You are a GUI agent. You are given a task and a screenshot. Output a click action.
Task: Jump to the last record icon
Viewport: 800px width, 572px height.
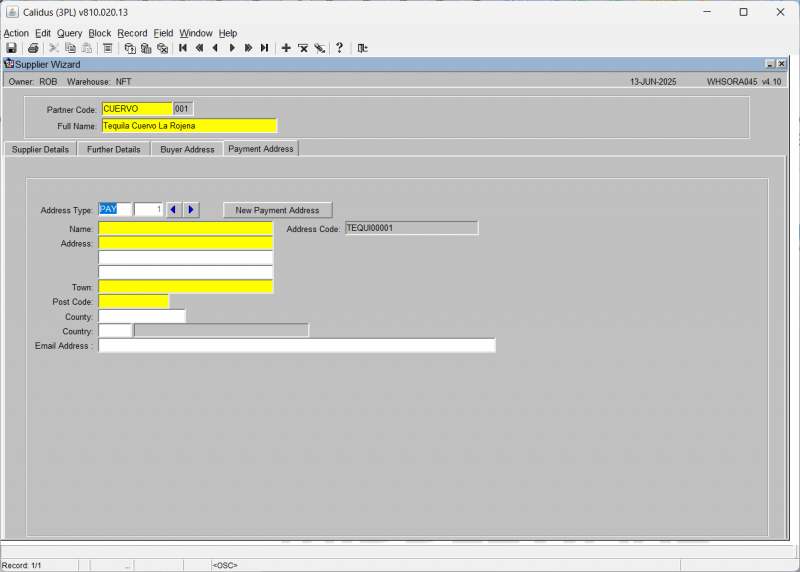point(264,48)
